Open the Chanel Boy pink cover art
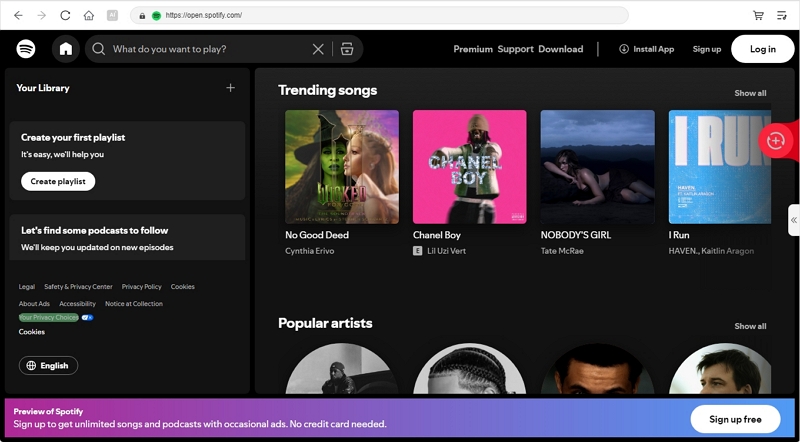The image size is (800, 442). (469, 167)
